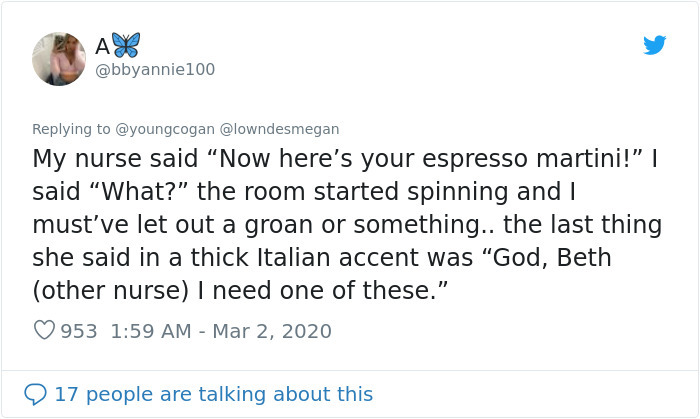This screenshot has width=700, height=419.
Task: Click the "Replying to" label
Action: point(70,129)
